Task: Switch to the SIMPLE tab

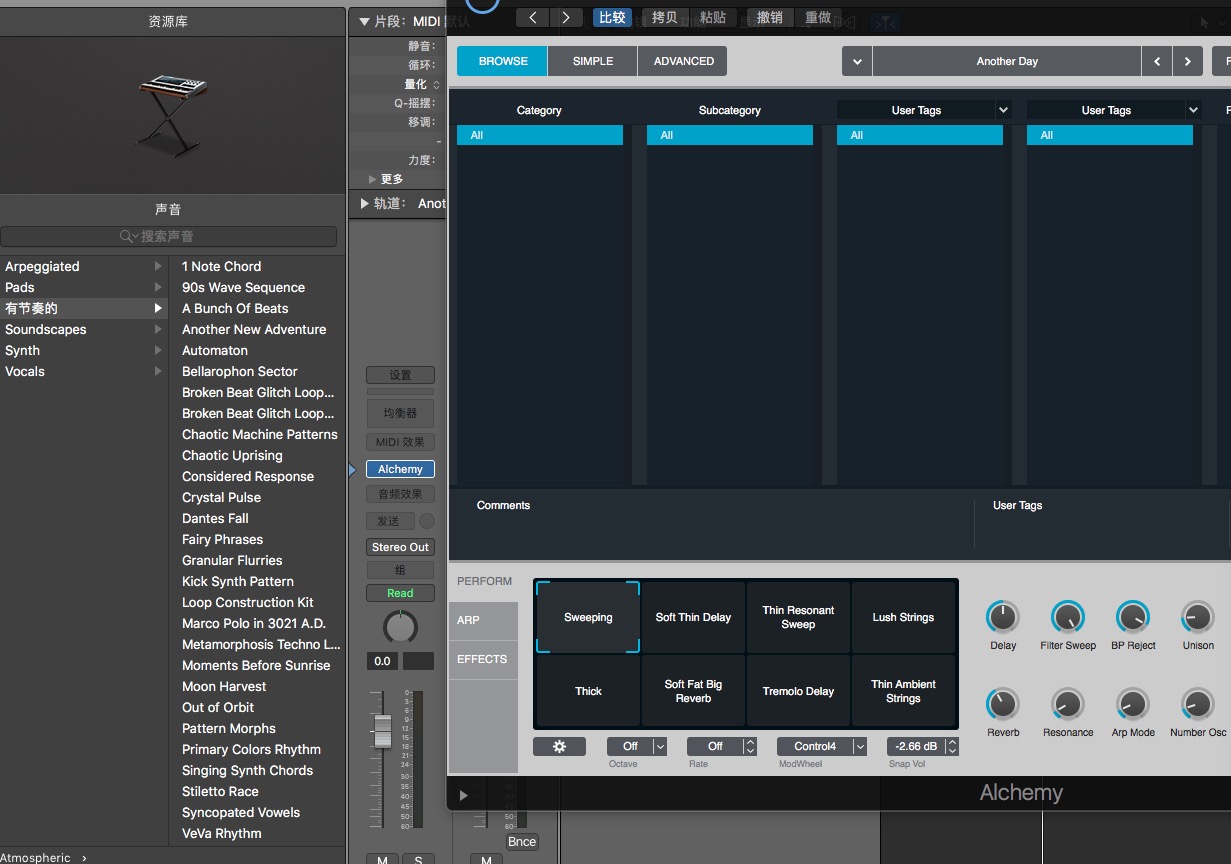Action: (x=593, y=61)
